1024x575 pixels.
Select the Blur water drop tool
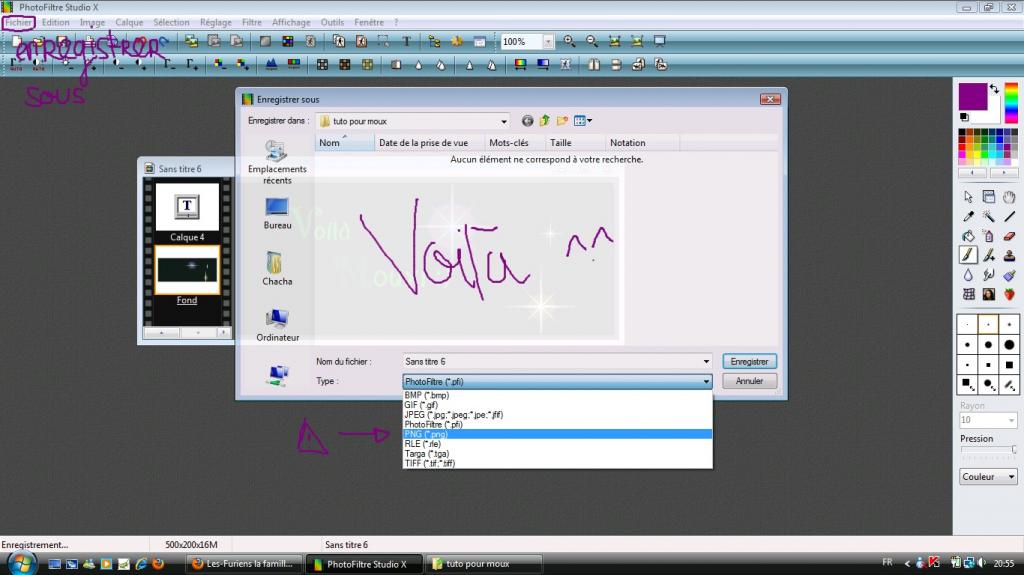pyautogui.click(x=968, y=275)
